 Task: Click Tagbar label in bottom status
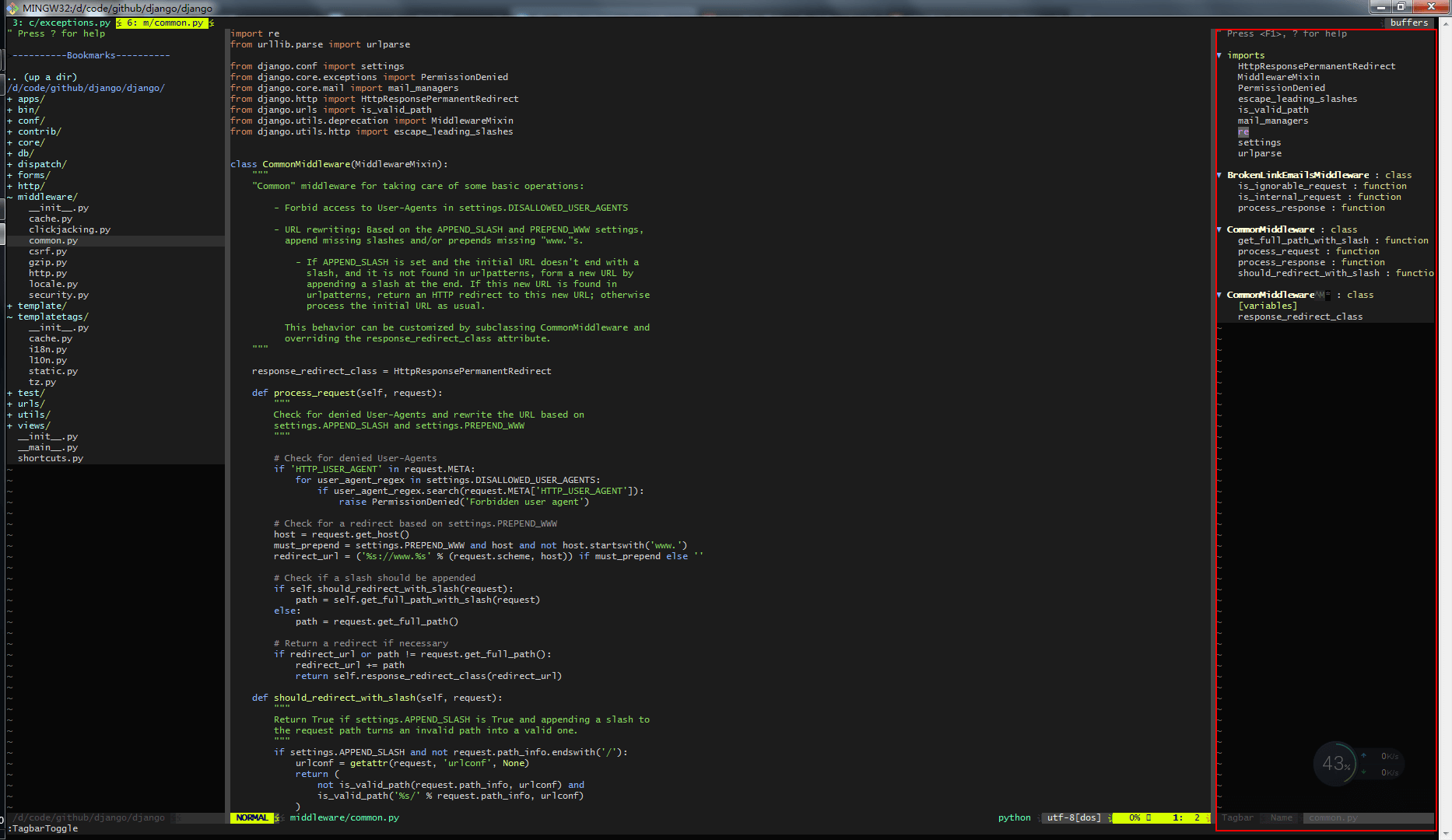pyautogui.click(x=1237, y=817)
